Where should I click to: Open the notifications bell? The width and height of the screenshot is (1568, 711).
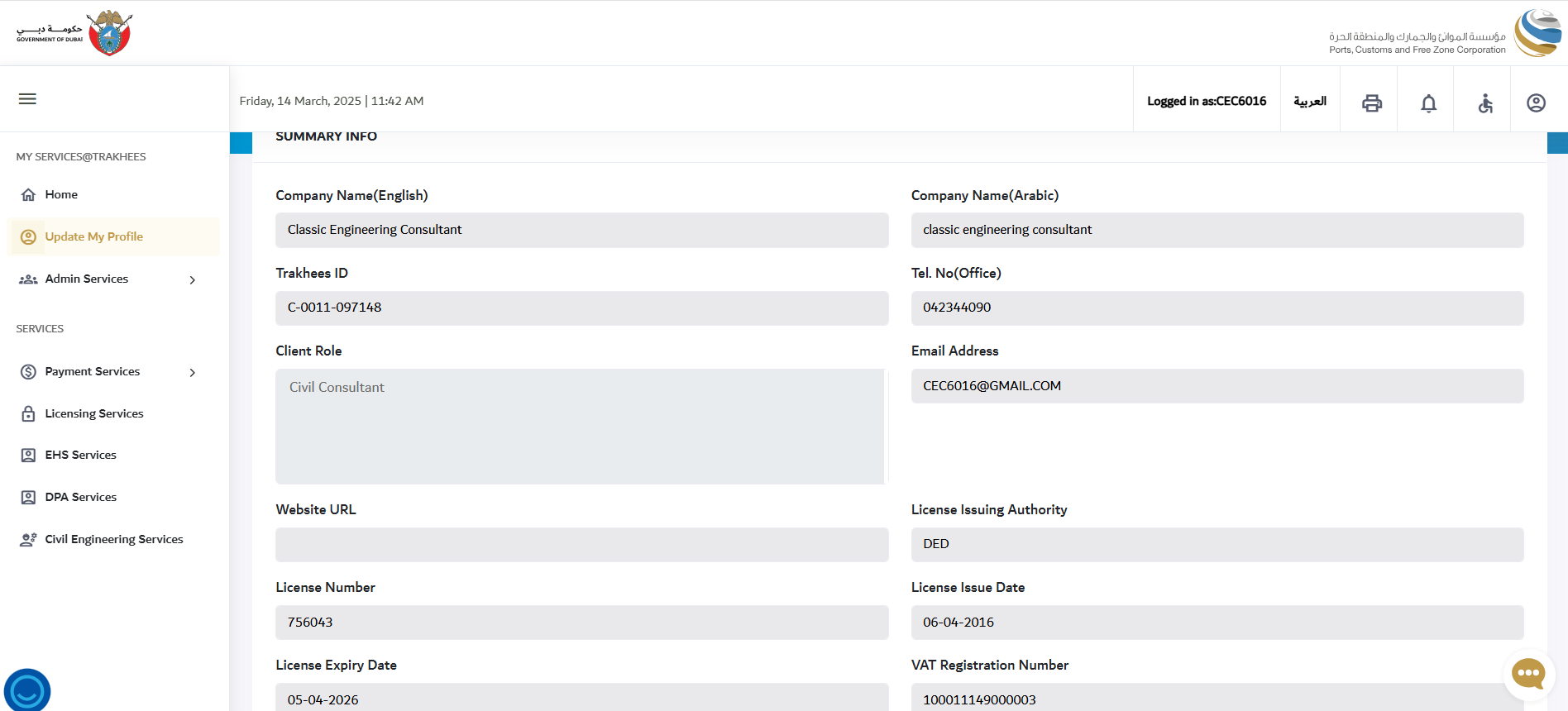pyautogui.click(x=1428, y=103)
